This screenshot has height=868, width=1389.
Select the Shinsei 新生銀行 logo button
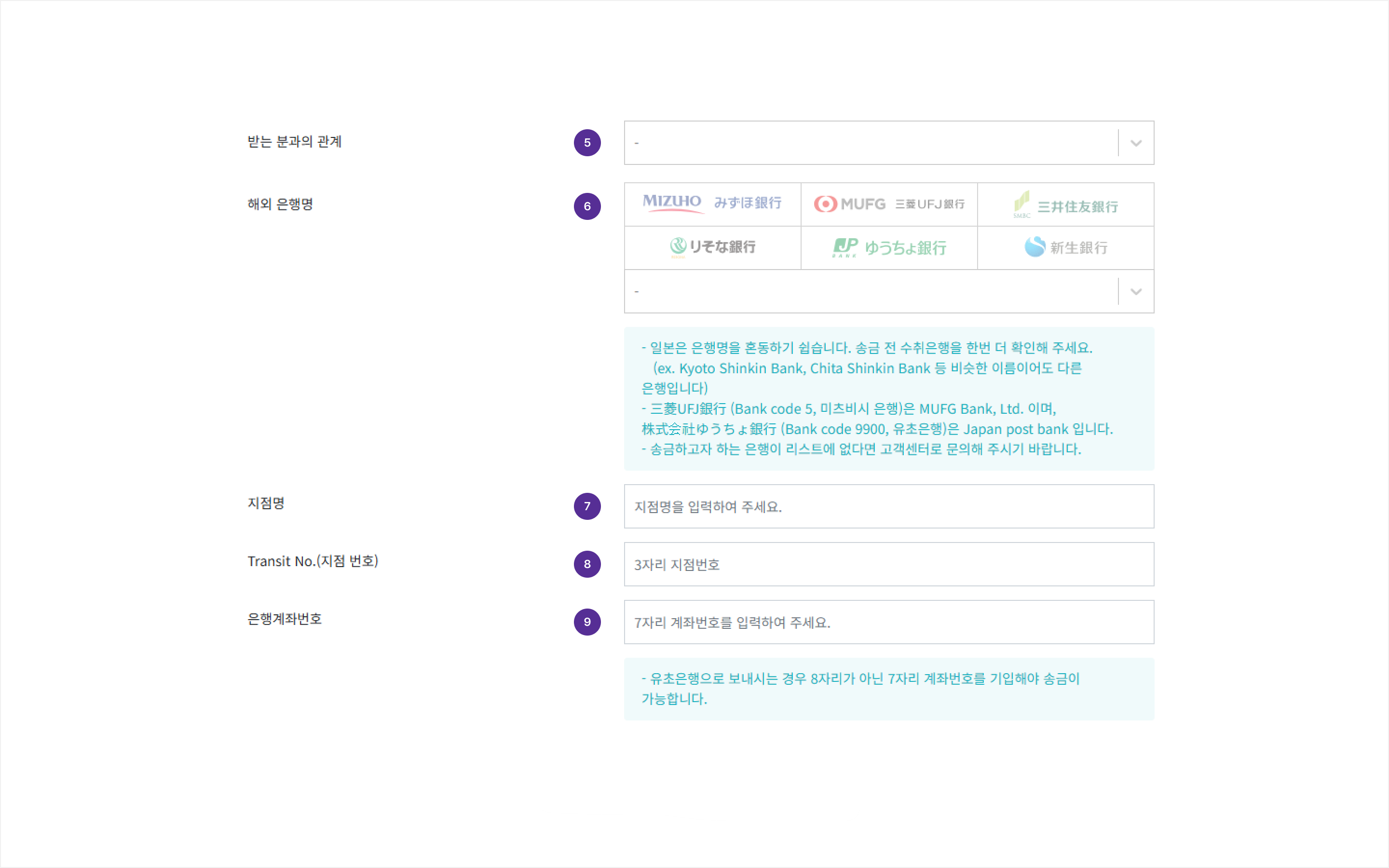pyautogui.click(x=1066, y=247)
